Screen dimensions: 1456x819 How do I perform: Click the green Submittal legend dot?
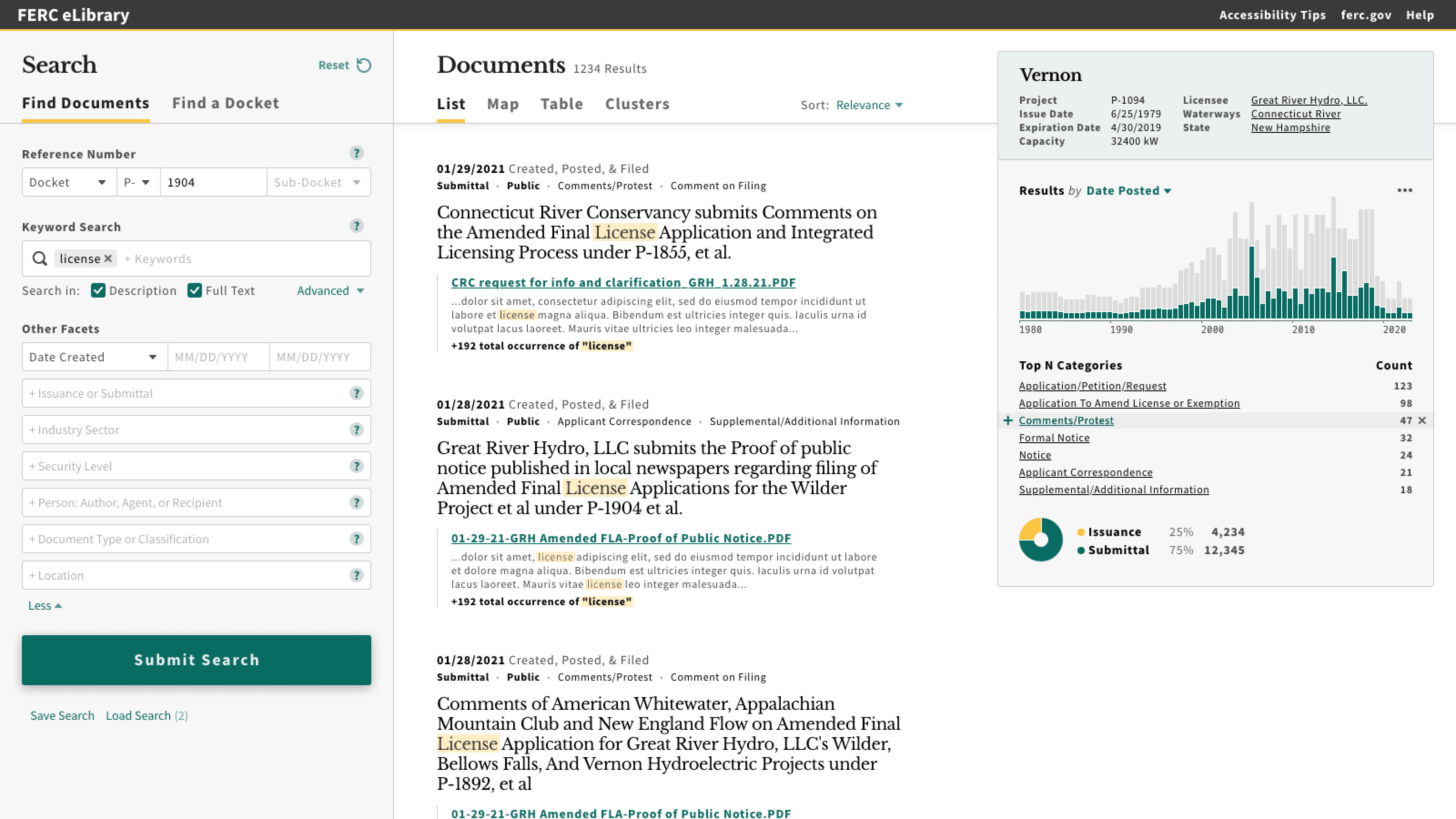point(1081,551)
